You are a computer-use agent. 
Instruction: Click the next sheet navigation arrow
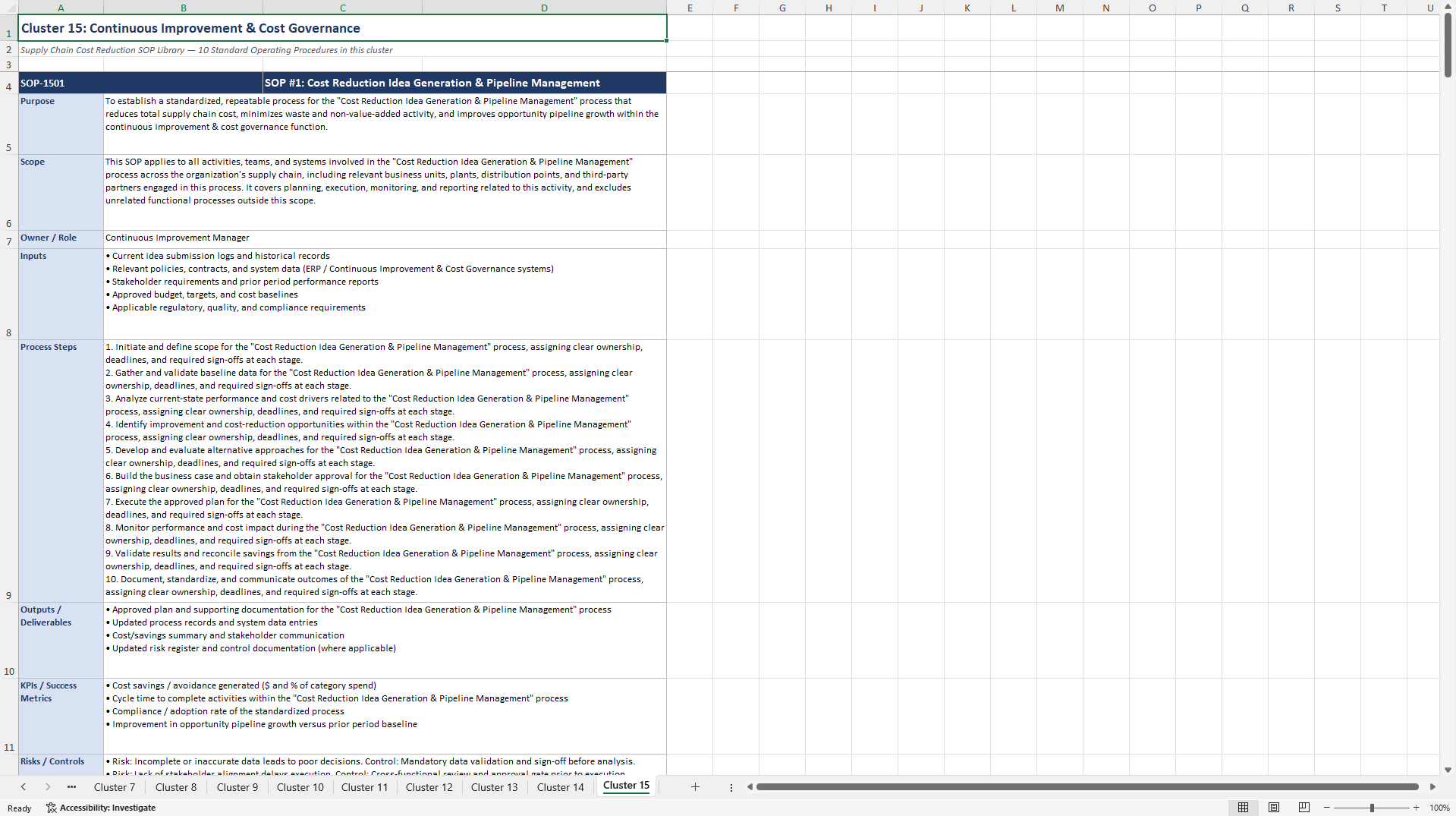coord(48,787)
